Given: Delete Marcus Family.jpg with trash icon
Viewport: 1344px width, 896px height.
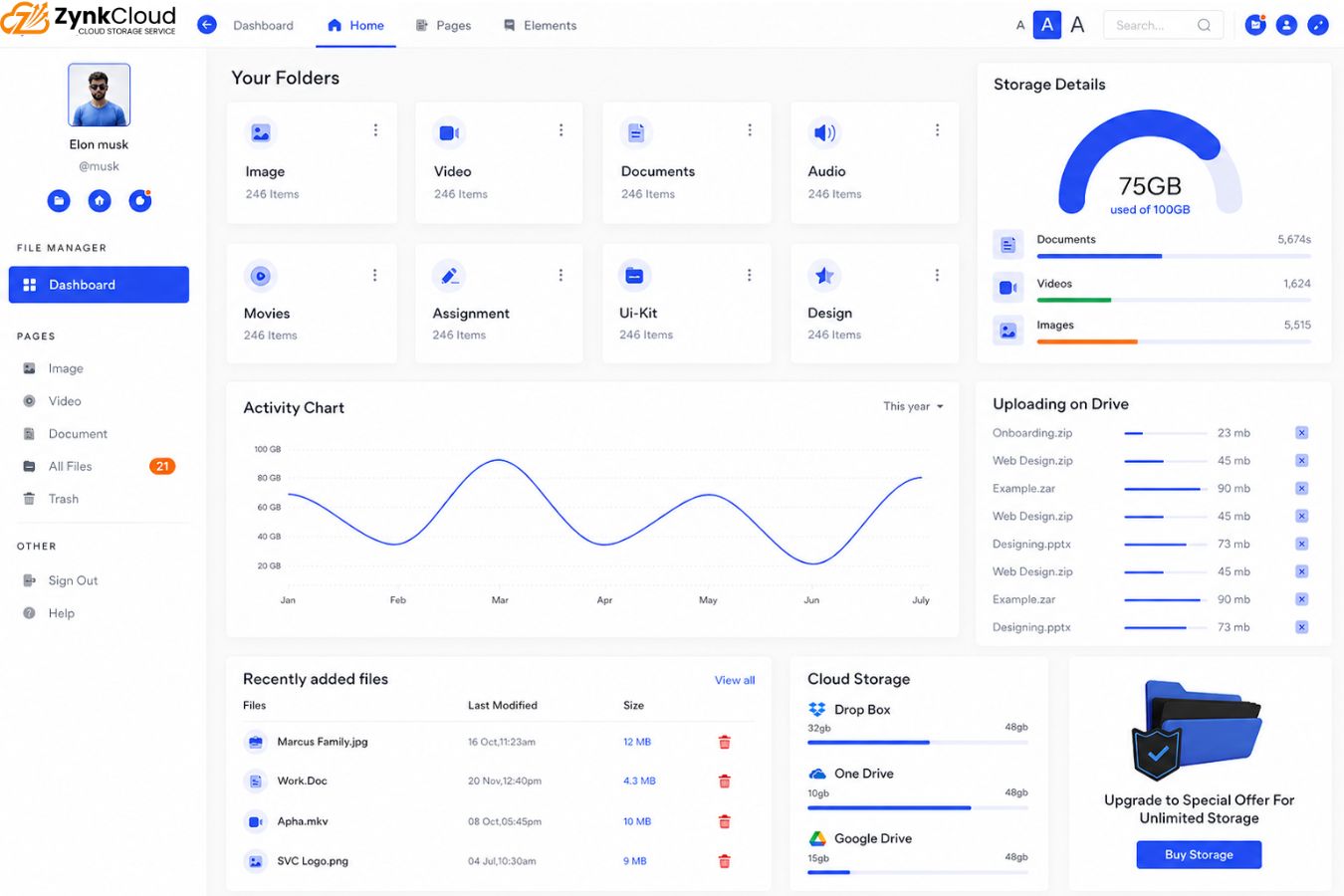Looking at the screenshot, I should click(x=725, y=742).
